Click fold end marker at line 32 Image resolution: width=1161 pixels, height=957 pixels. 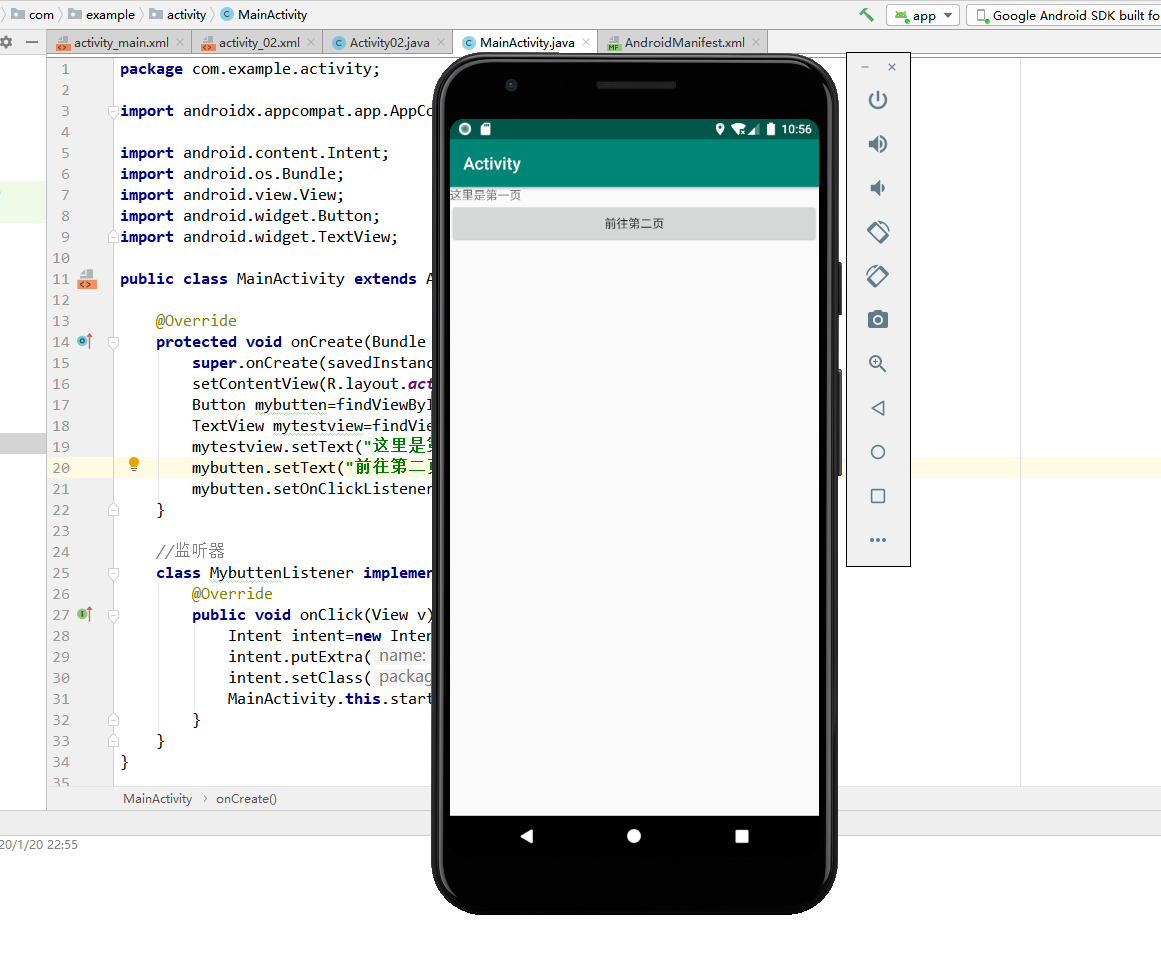[113, 720]
